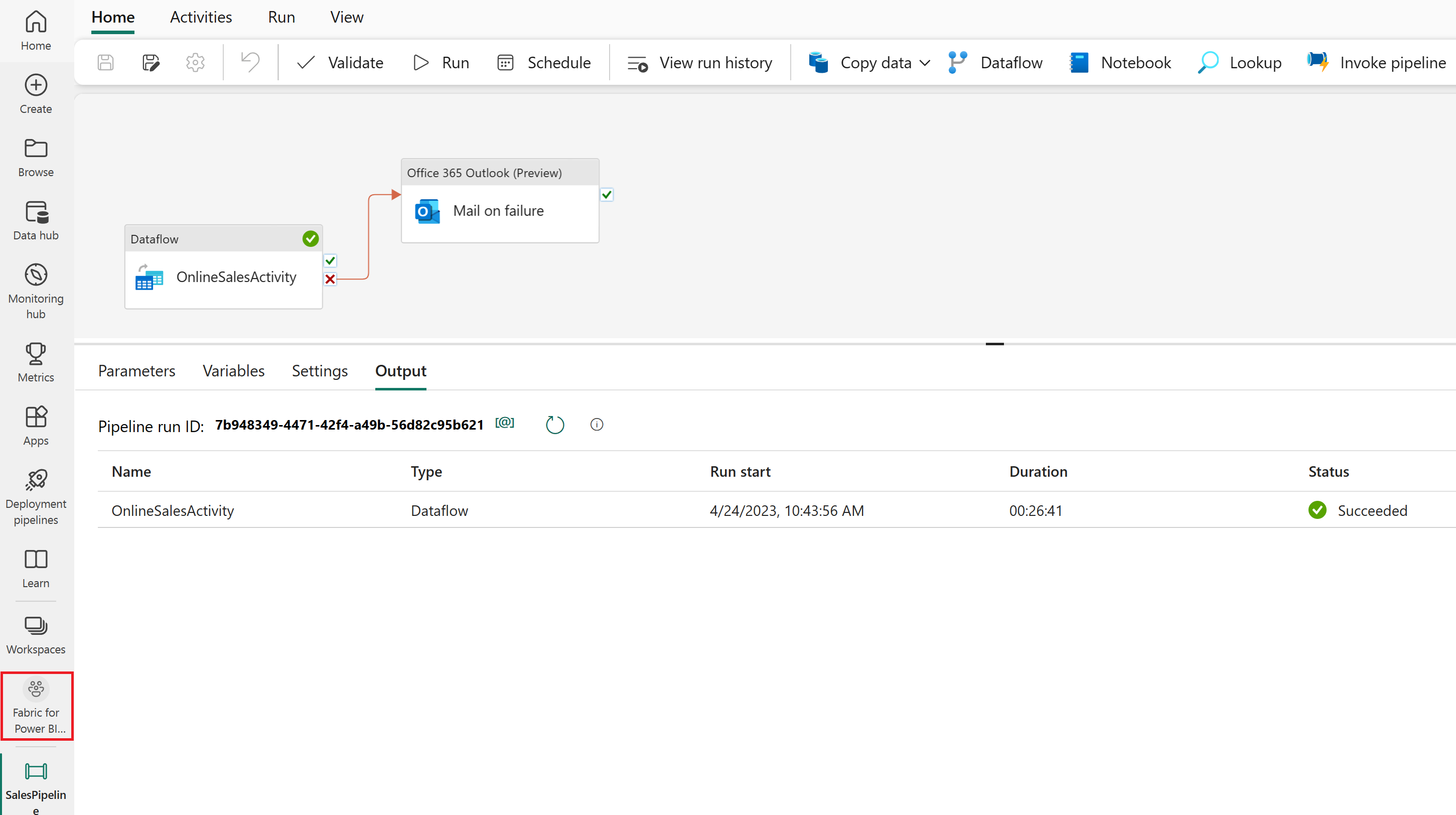Click the Metrics sidebar icon
The image size is (1456, 815).
coord(36,362)
